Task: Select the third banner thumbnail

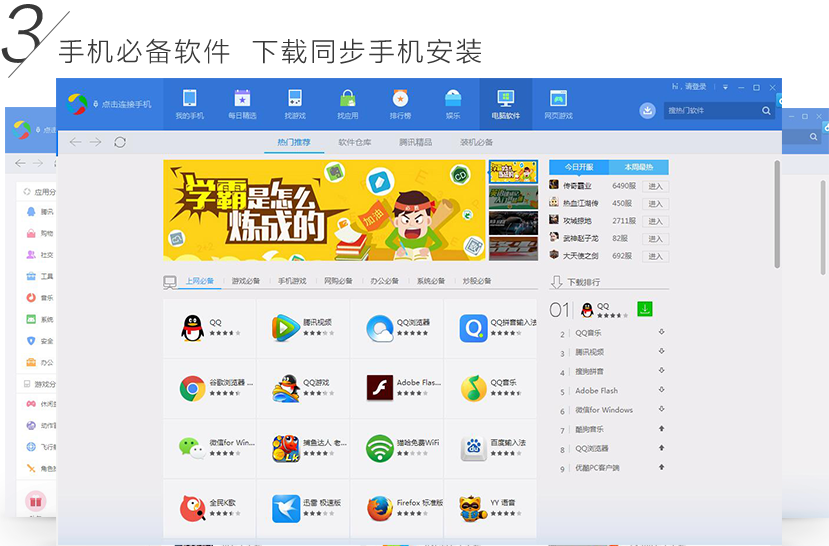Action: point(513,223)
